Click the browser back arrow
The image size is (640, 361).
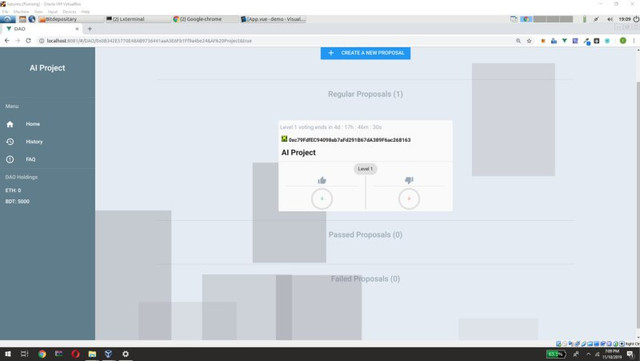click(x=7, y=40)
